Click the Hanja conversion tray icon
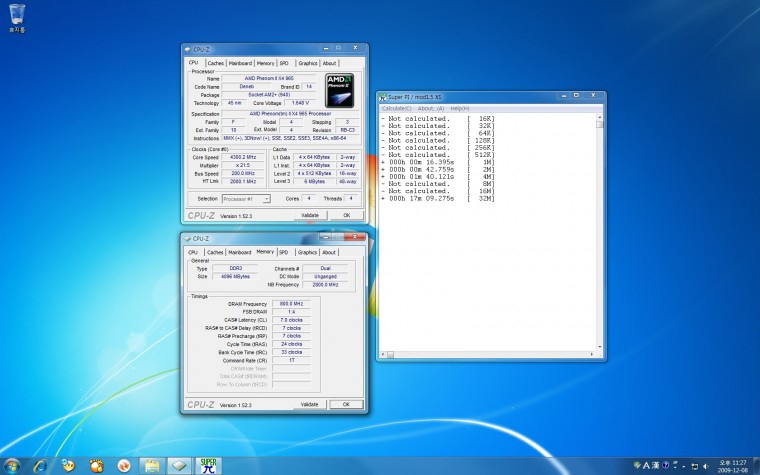 656,465
